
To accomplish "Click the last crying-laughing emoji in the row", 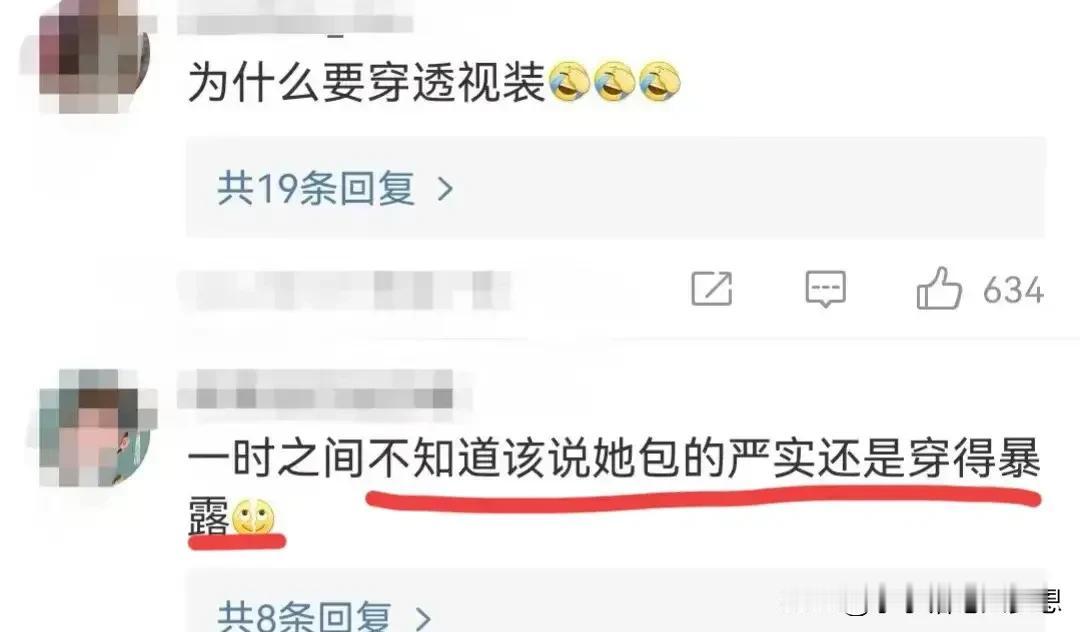I will click(x=660, y=81).
